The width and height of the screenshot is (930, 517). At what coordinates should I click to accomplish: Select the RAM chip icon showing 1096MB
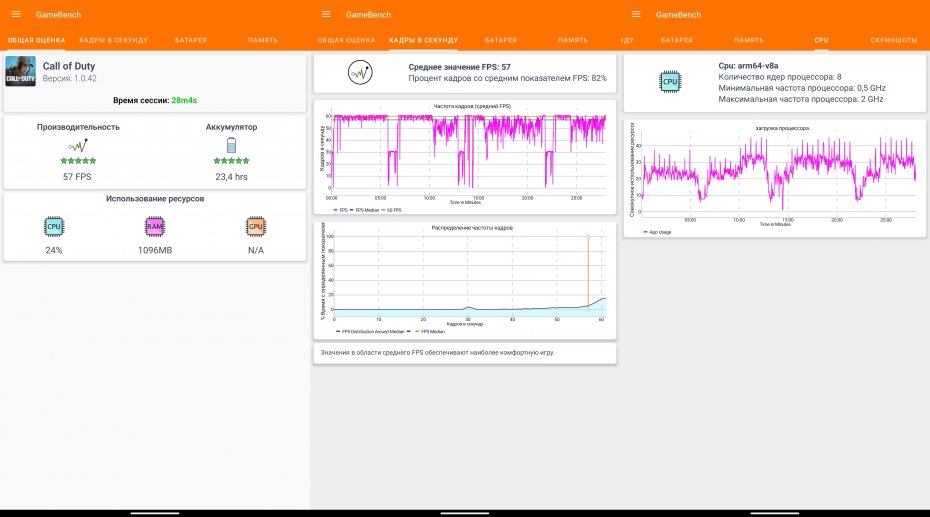pos(155,227)
